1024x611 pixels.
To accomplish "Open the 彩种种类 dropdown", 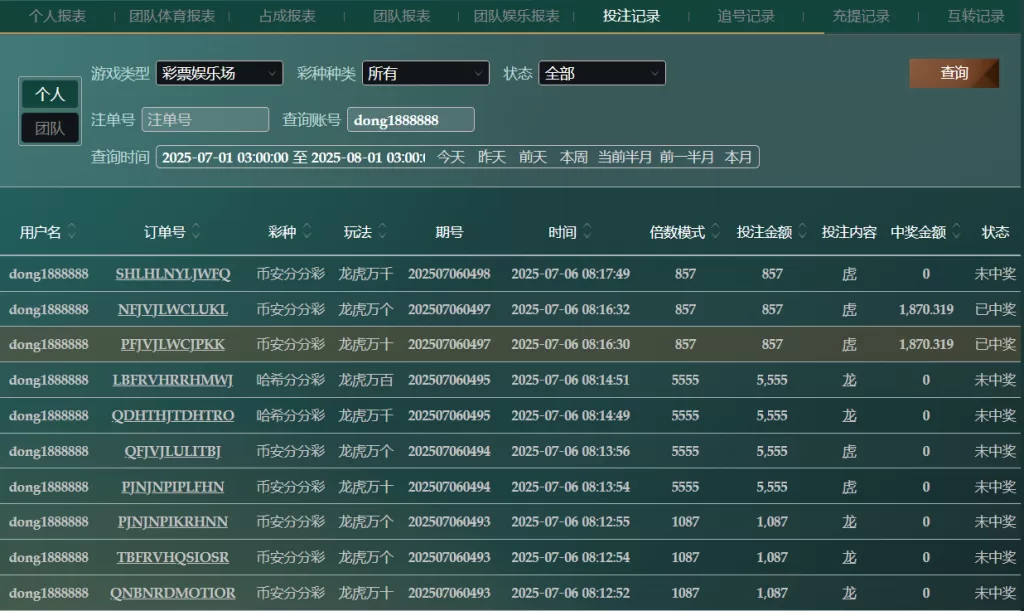I will tap(426, 73).
